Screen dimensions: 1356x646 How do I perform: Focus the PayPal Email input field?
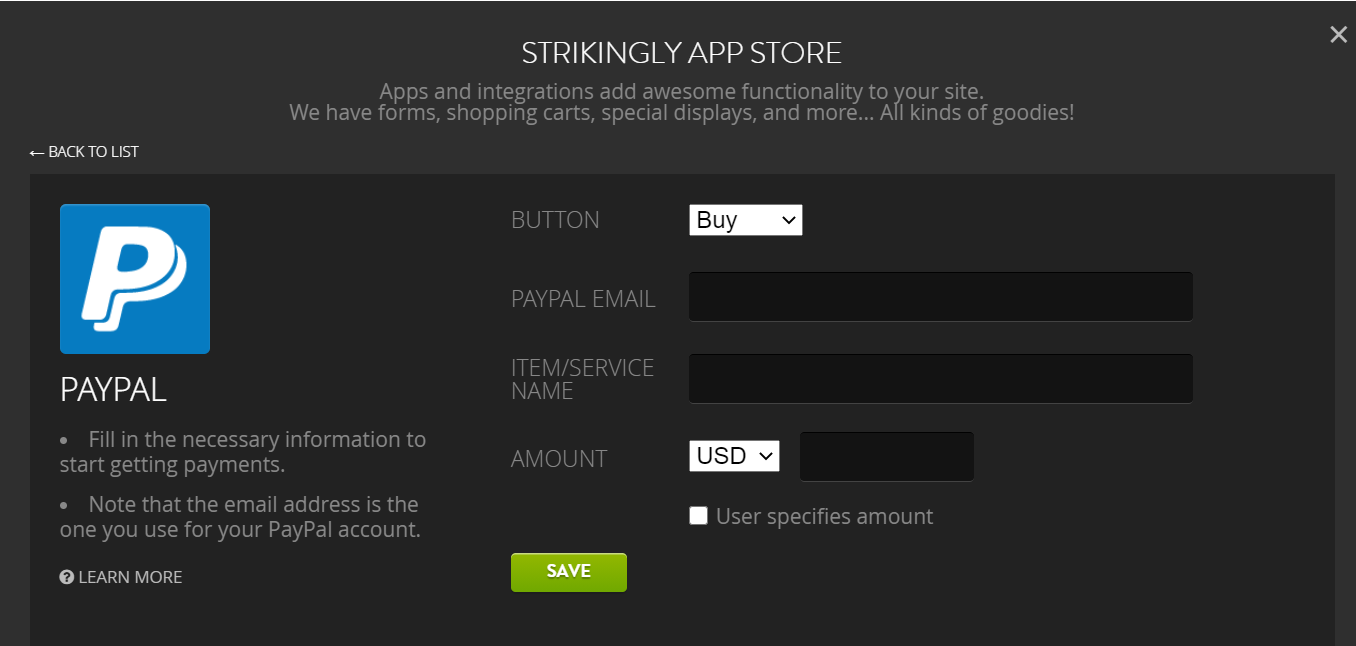[x=941, y=297]
